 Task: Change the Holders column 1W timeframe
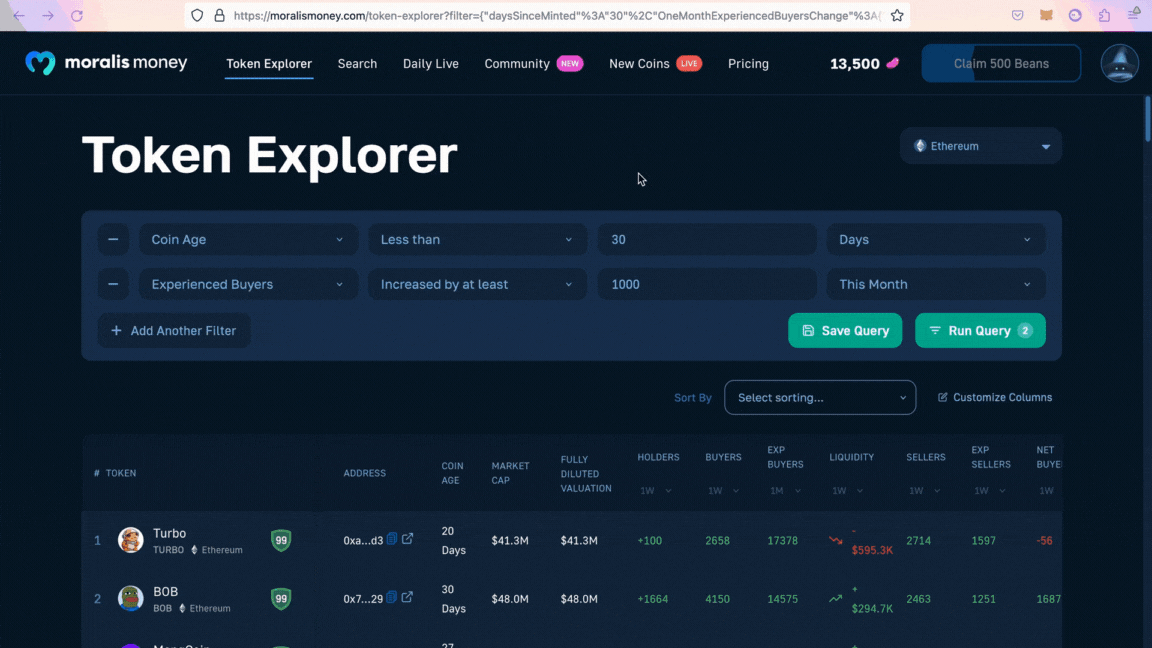pos(655,491)
